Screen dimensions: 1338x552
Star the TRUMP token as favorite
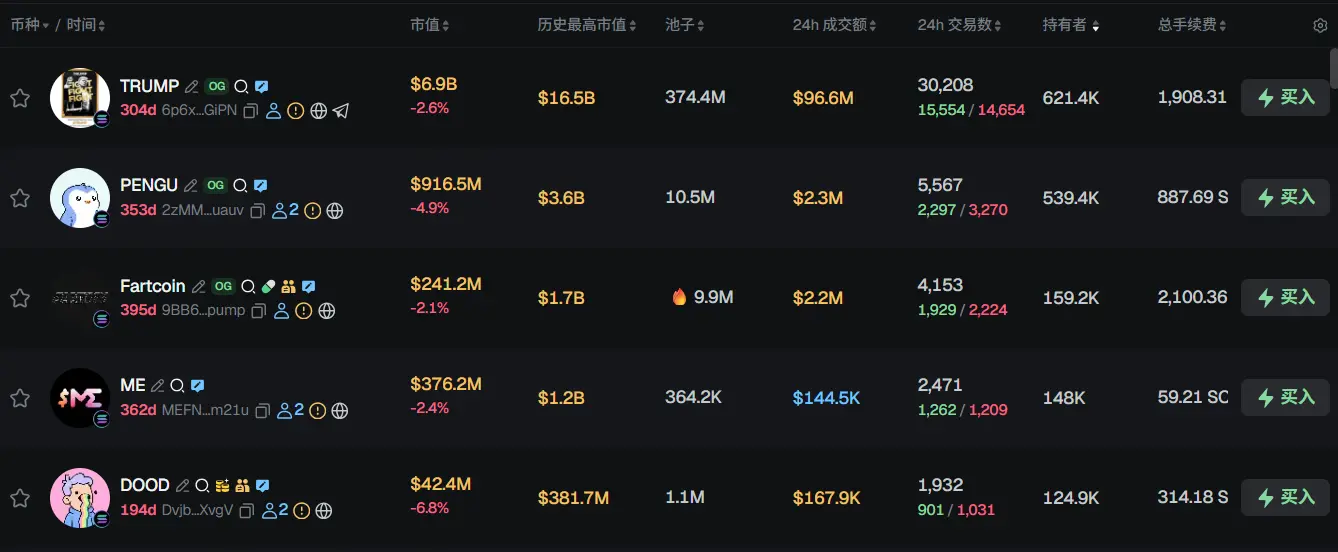click(x=19, y=98)
